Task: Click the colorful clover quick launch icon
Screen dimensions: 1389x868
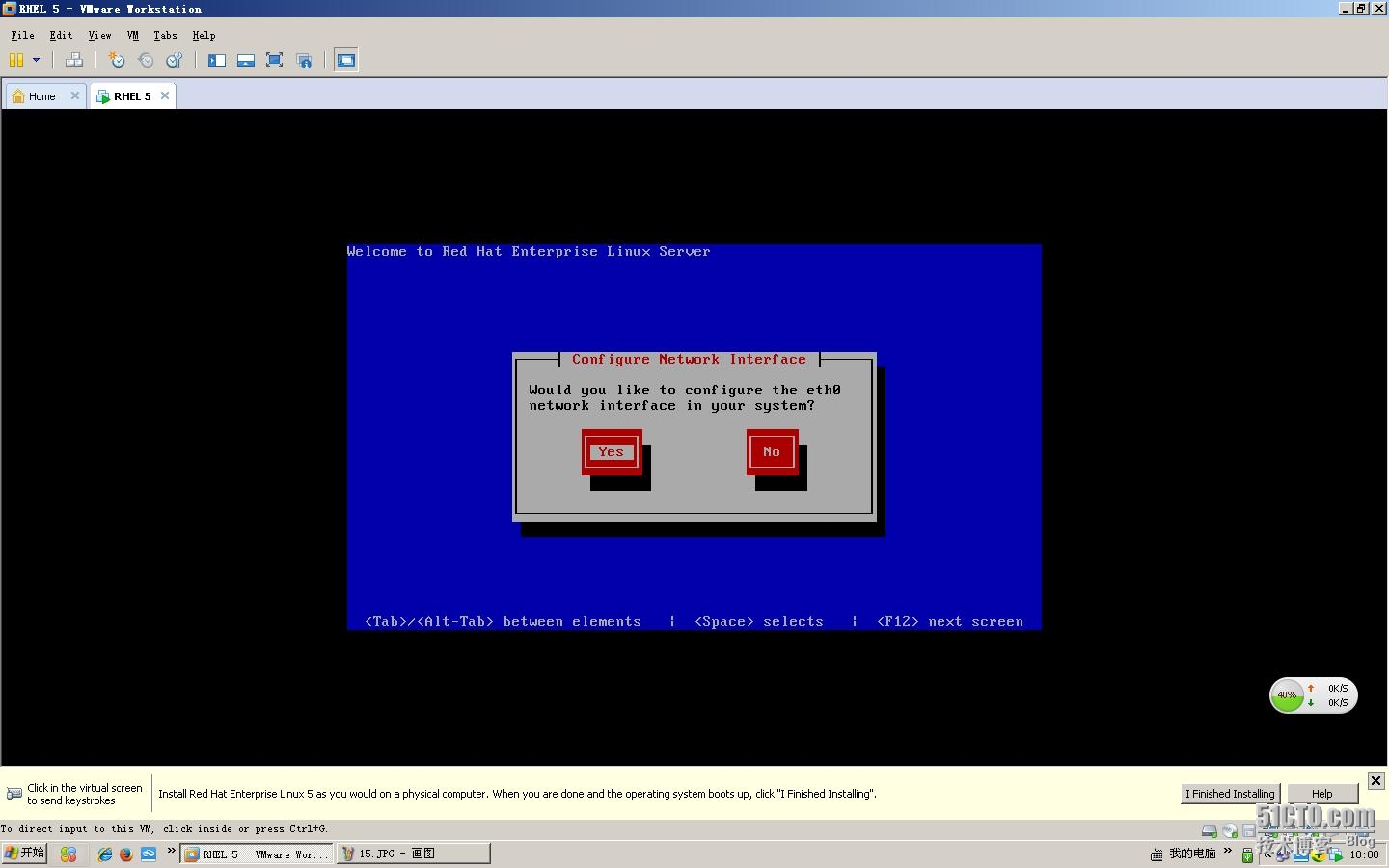Action: [x=68, y=854]
